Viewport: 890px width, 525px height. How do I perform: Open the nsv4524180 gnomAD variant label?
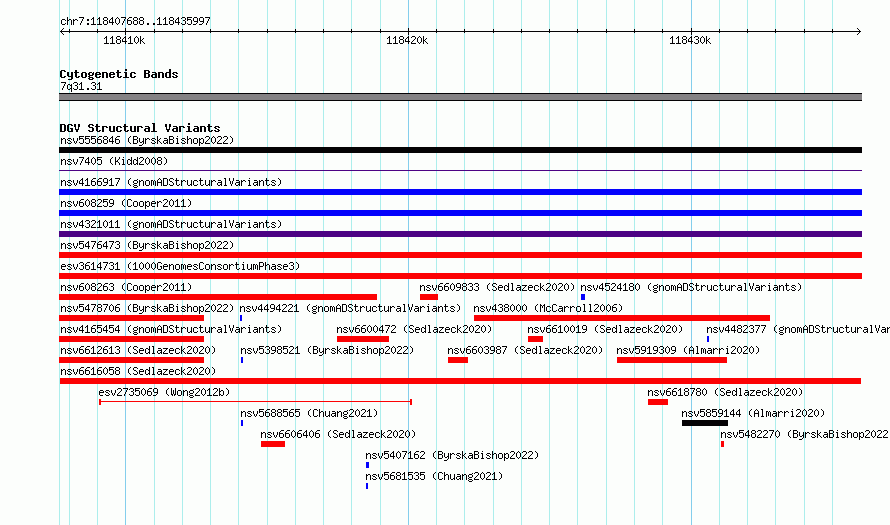pyautogui.click(x=691, y=287)
